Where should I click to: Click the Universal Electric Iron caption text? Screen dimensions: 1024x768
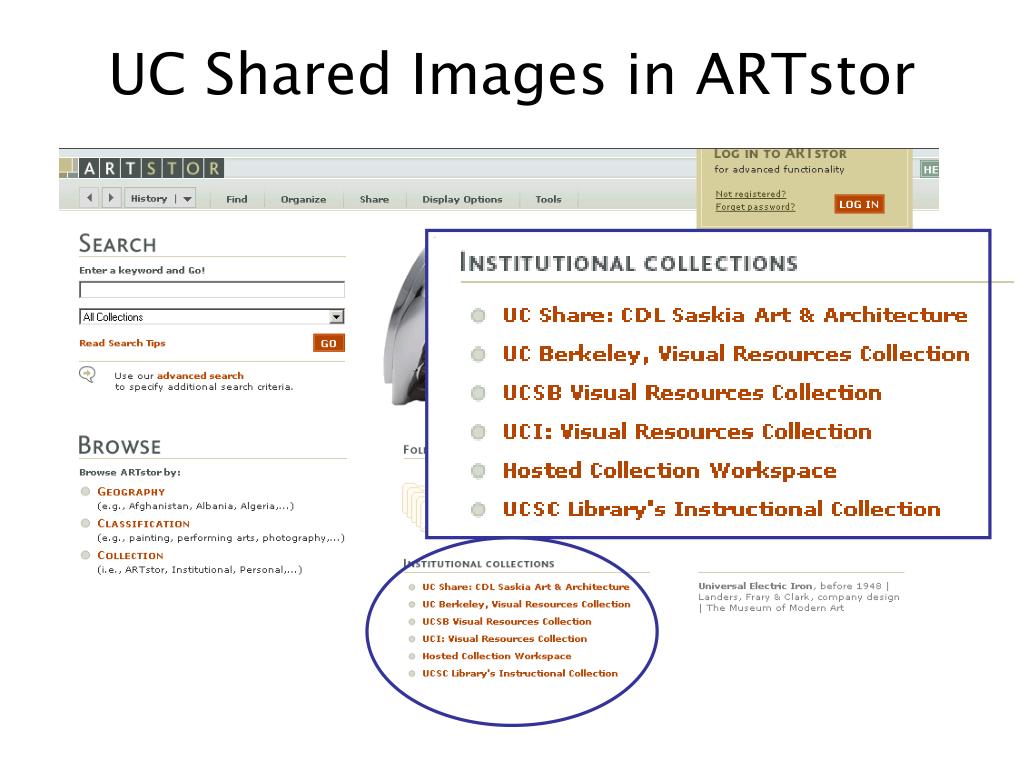756,586
